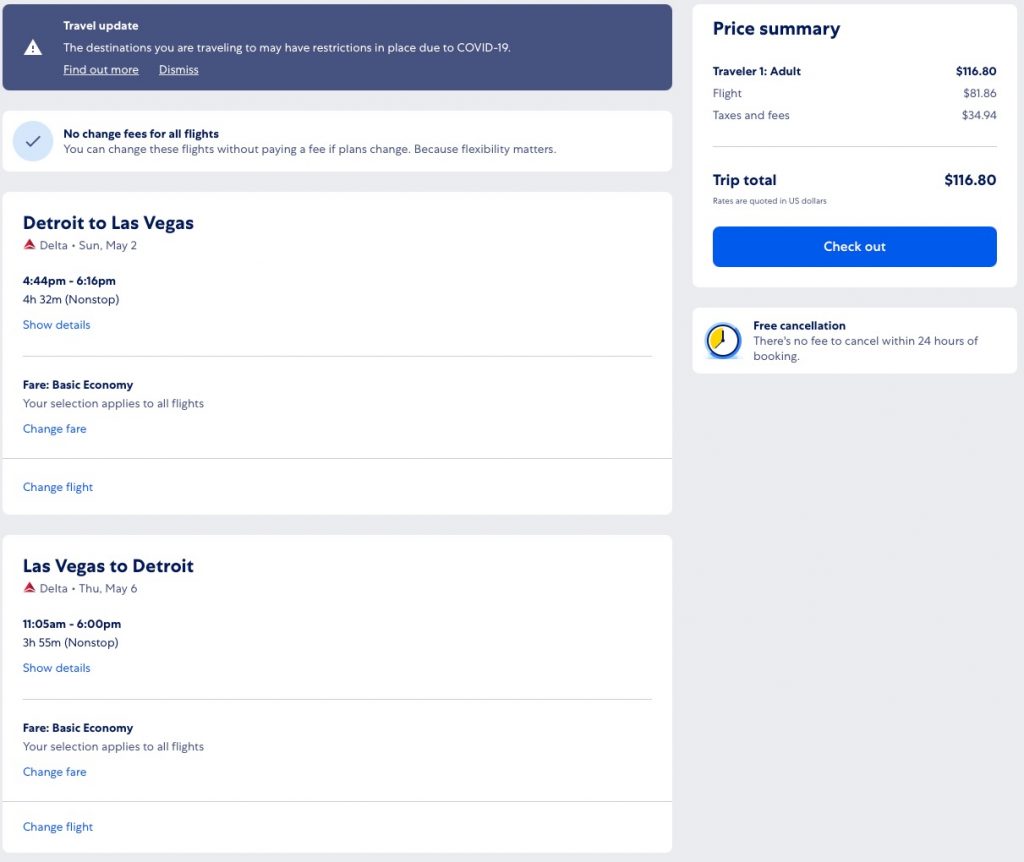
Task: Expand details for Detroit to Las Vegas flight
Action: click(56, 324)
